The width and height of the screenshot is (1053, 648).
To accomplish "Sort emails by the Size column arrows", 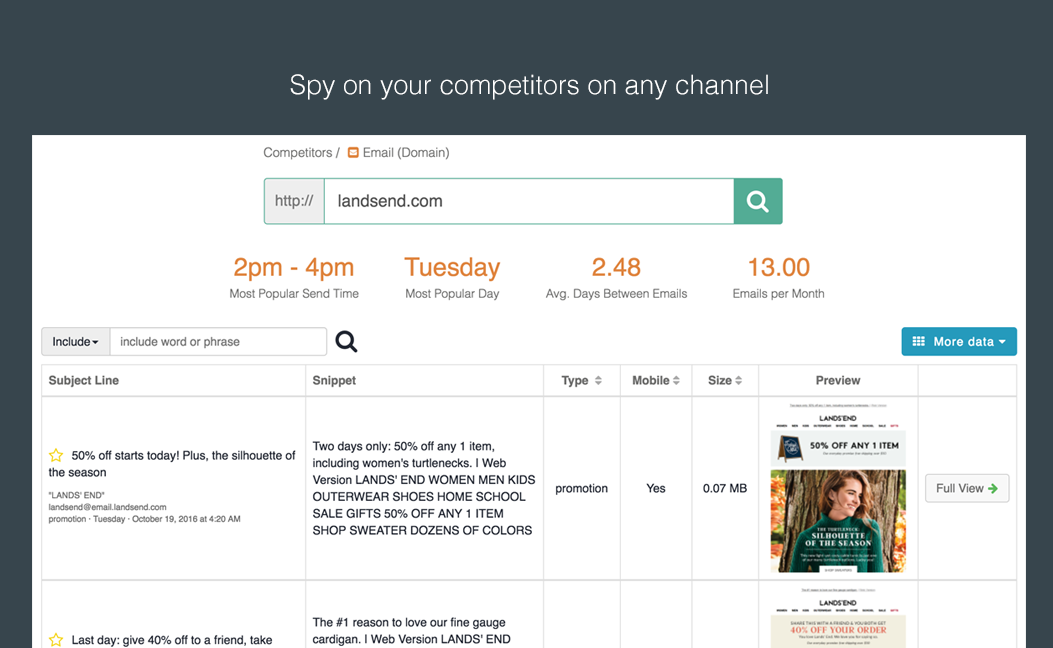I will pyautogui.click(x=741, y=380).
